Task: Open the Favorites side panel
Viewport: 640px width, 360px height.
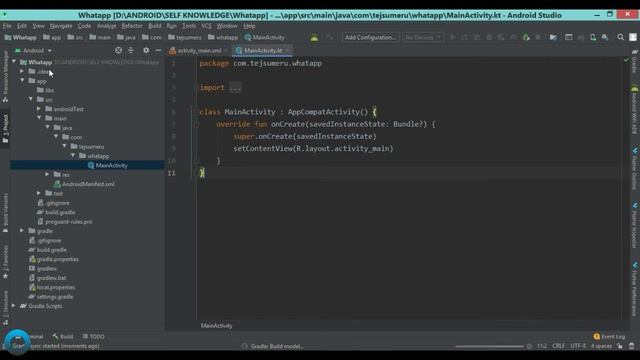Action: pyautogui.click(x=5, y=262)
